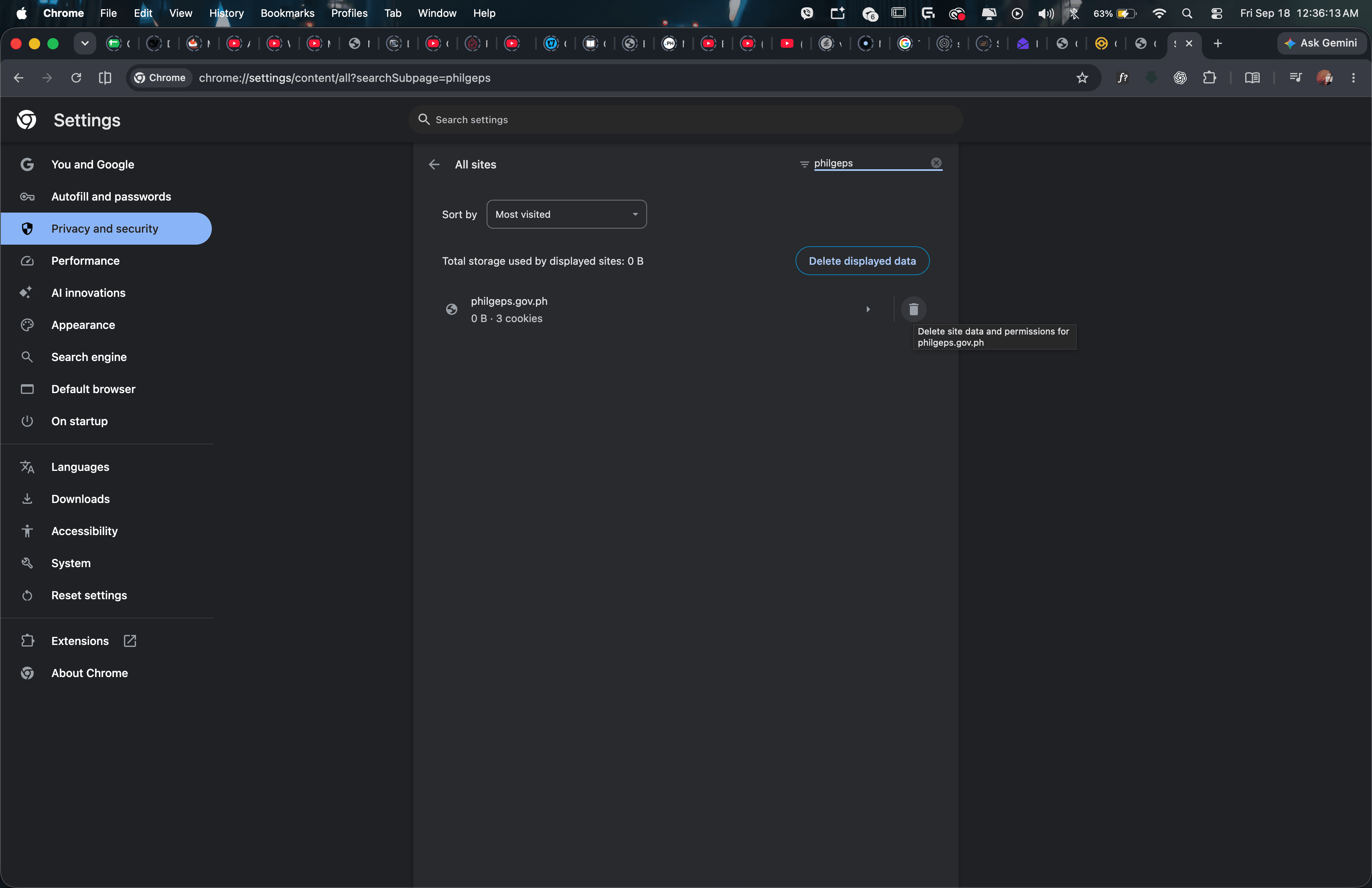
Task: Click Delete displayed data button
Action: (x=862, y=261)
